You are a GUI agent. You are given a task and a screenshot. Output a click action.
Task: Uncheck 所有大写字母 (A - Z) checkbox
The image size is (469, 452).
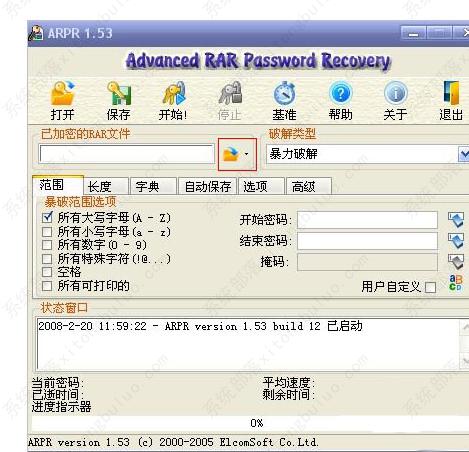pos(47,218)
